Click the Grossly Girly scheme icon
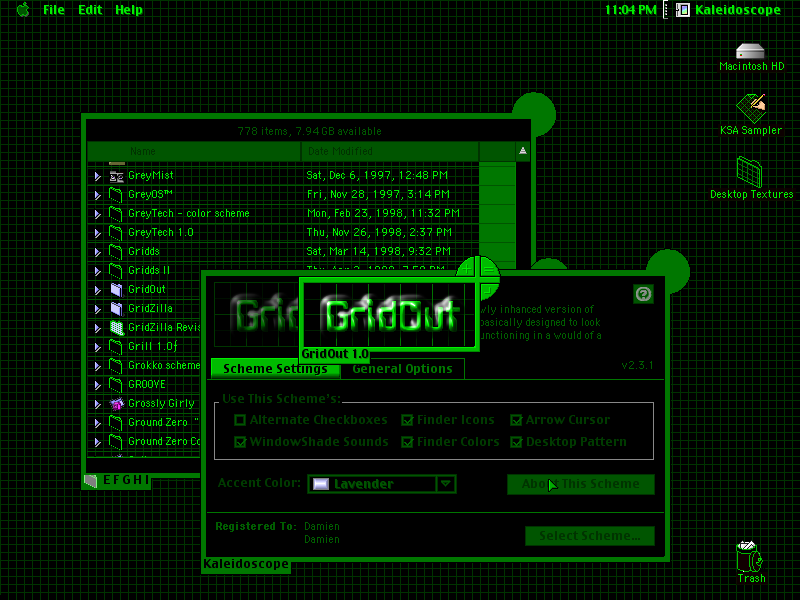This screenshot has width=800, height=600. click(x=117, y=404)
